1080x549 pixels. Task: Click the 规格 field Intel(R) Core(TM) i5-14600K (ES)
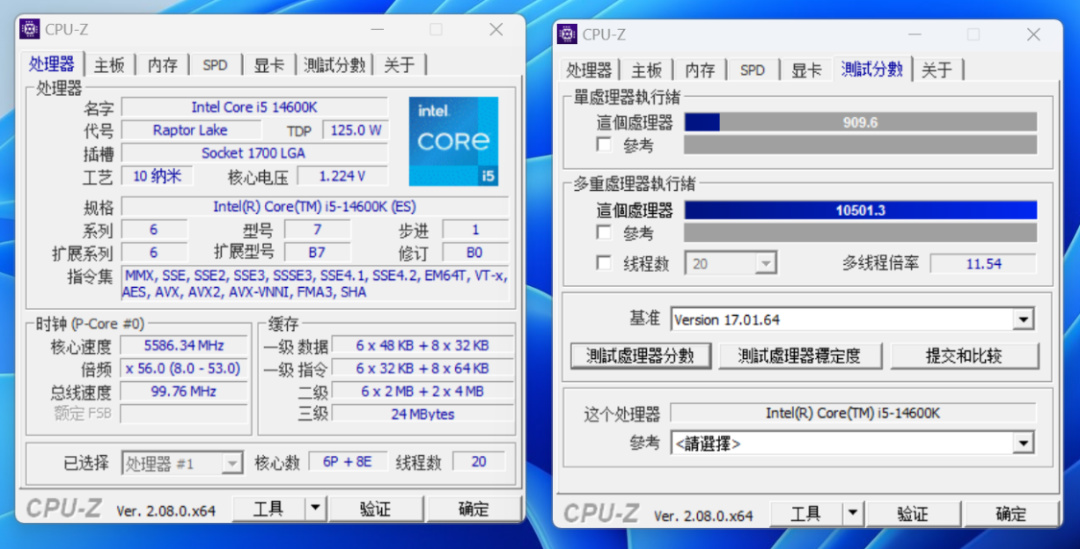coord(315,207)
